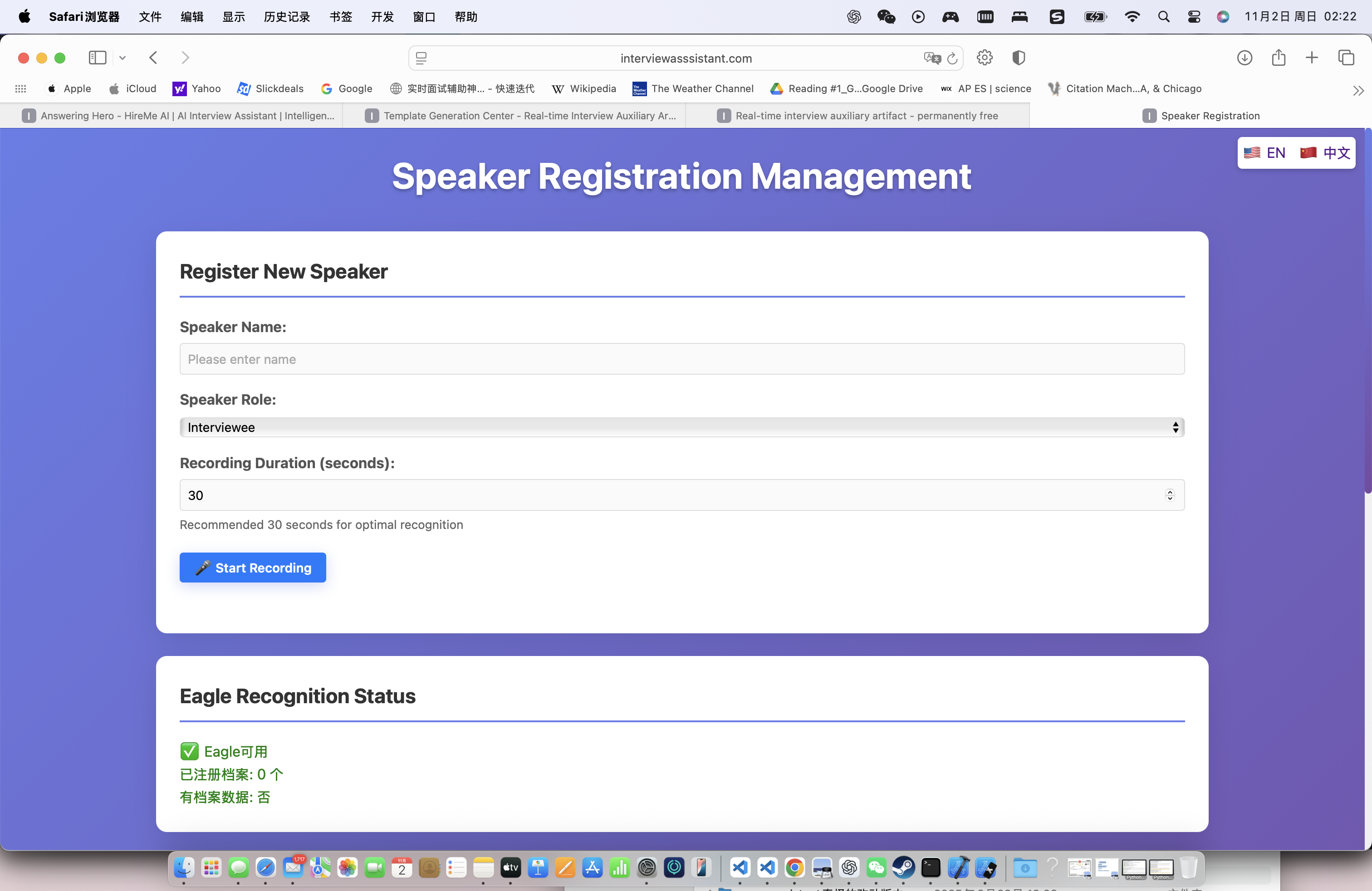Screen dimensions: 1372x891
Task: Open the privacy shield report
Action: point(1019,58)
